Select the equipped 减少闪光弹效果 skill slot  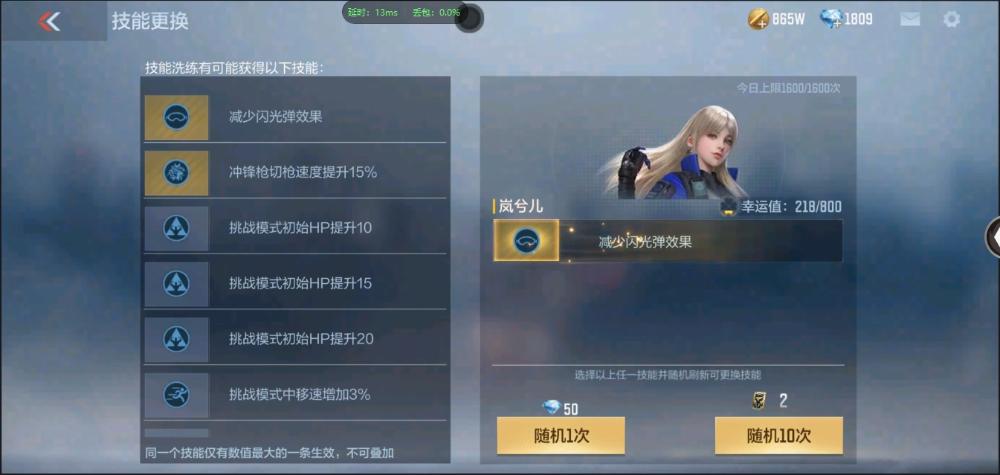tap(668, 241)
